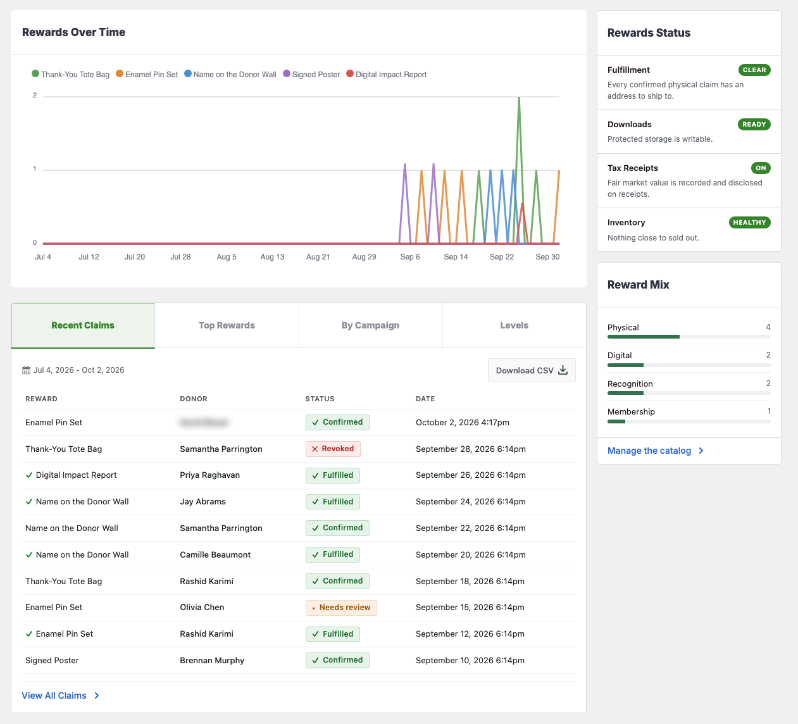This screenshot has width=798, height=724.
Task: Click checkmark beside Camille Beaumont's Donor Wall reward
Action: coord(29,555)
